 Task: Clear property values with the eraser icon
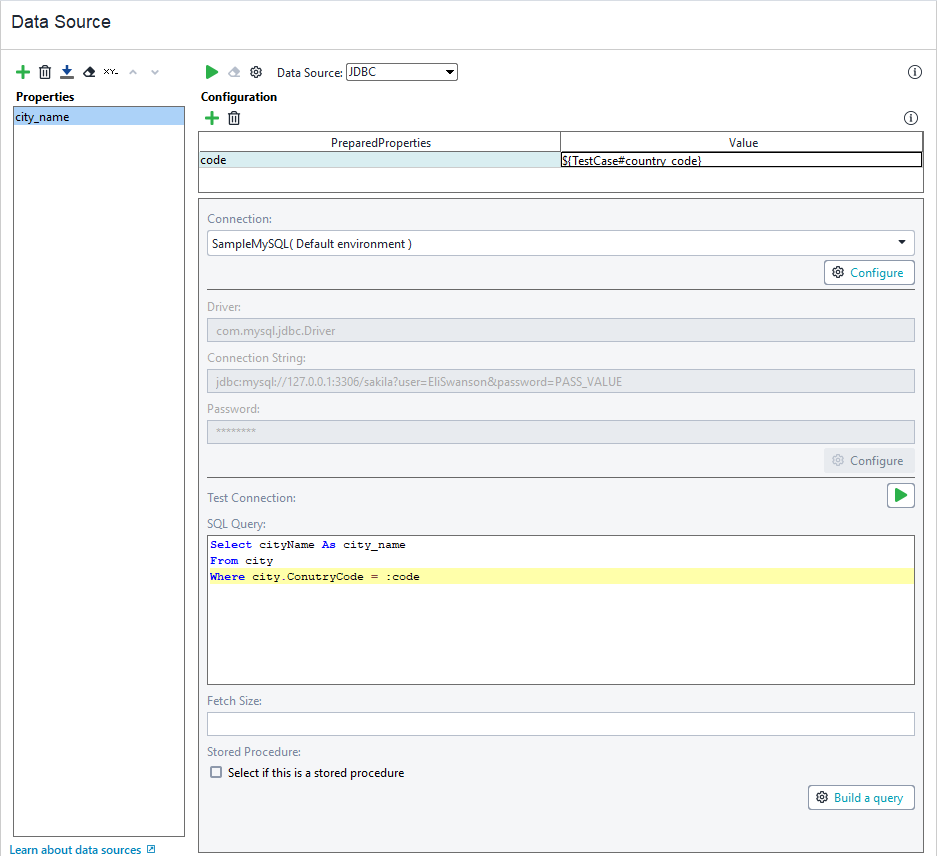tap(88, 71)
